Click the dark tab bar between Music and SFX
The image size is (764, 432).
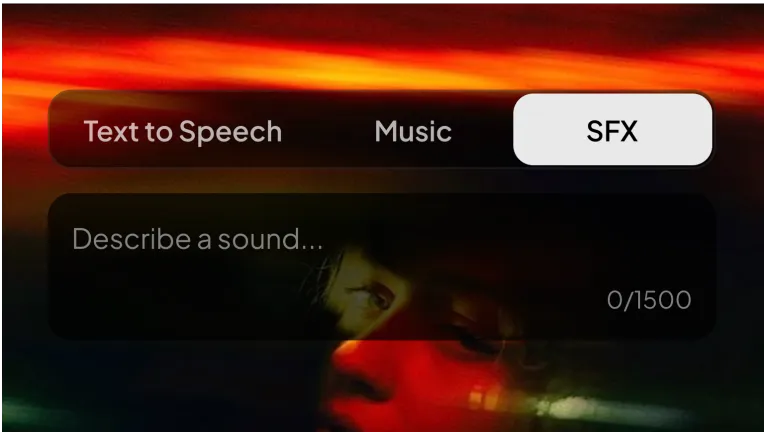[482, 131]
